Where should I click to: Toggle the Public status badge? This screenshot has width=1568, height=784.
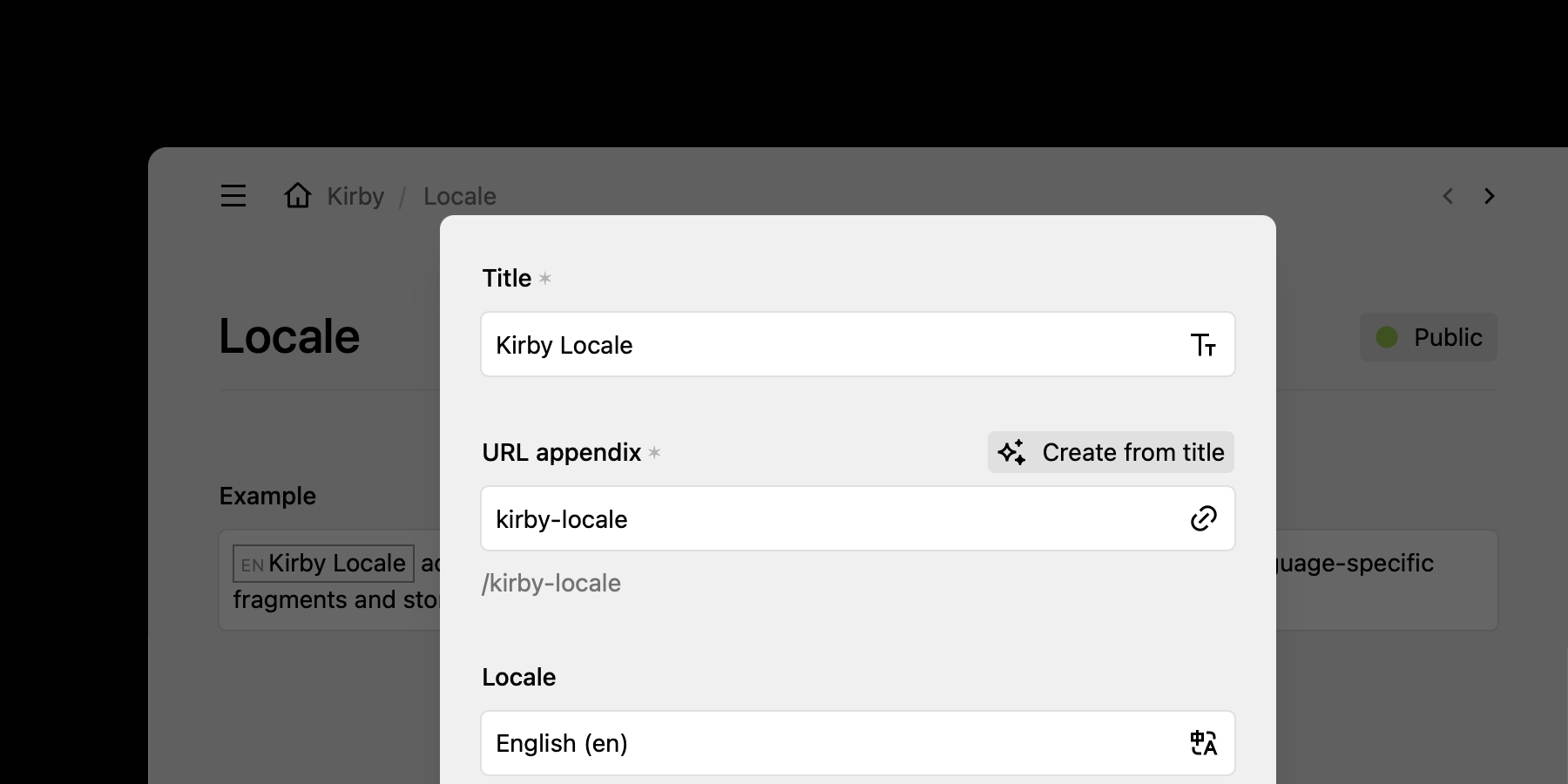click(x=1427, y=337)
